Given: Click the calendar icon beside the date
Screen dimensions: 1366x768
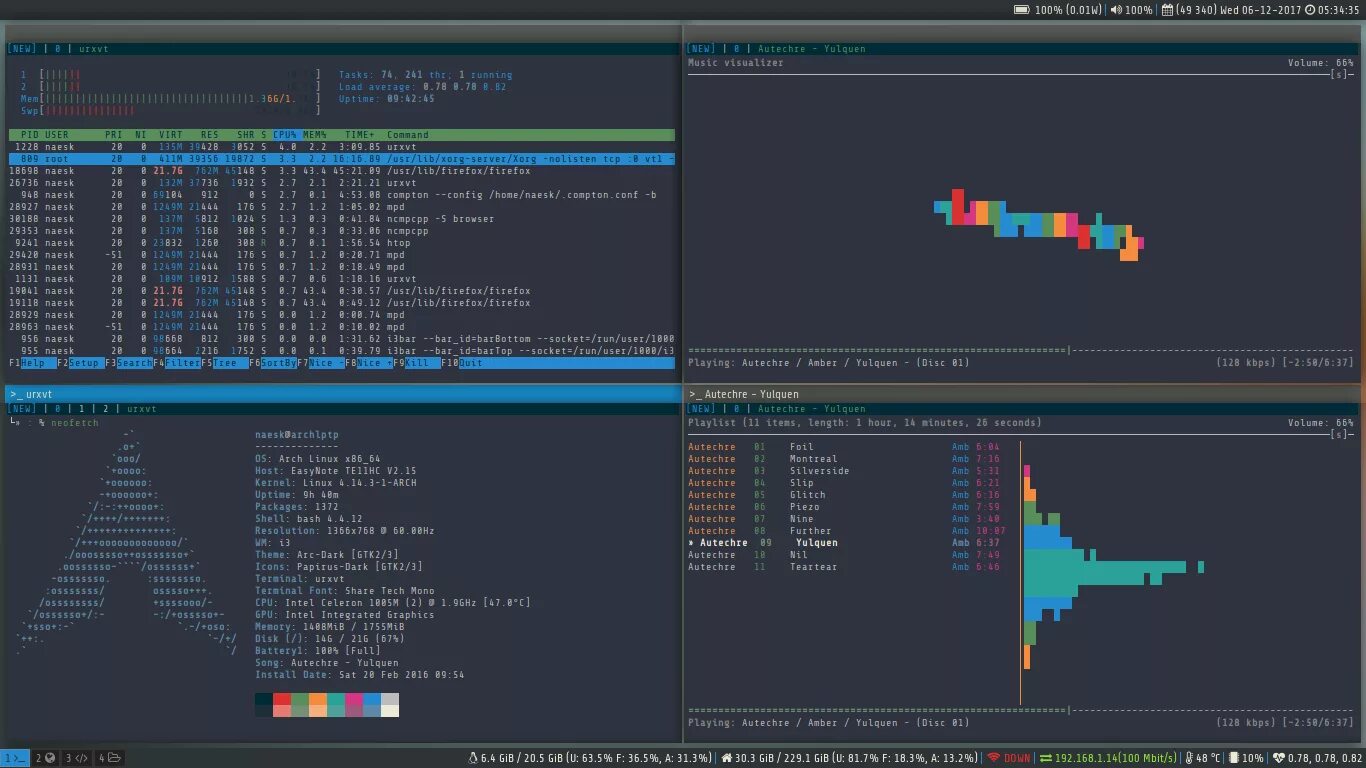Looking at the screenshot, I should tap(1167, 10).
